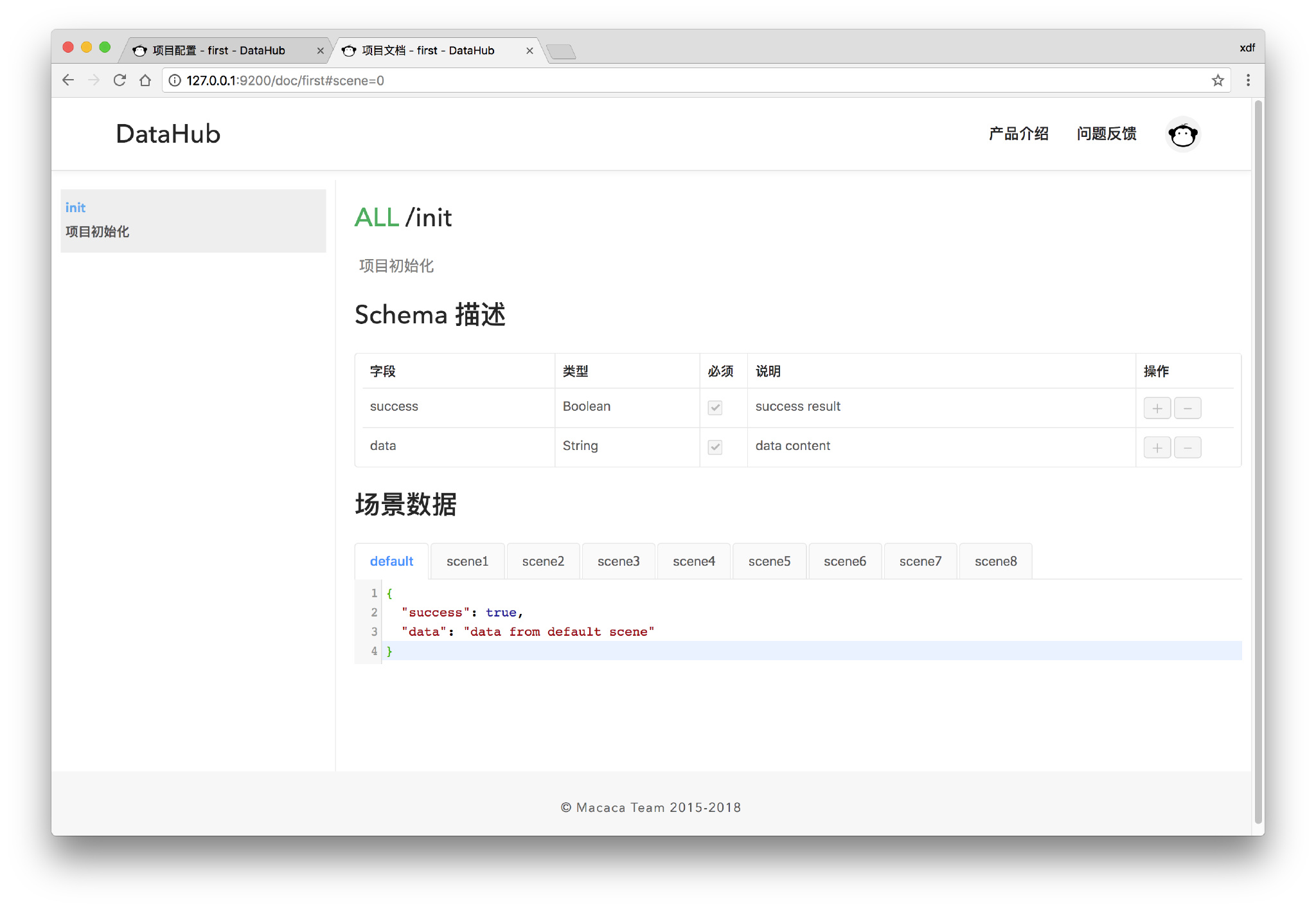Click plus button in success row
Image resolution: width=1316 pixels, height=909 pixels.
tap(1157, 408)
